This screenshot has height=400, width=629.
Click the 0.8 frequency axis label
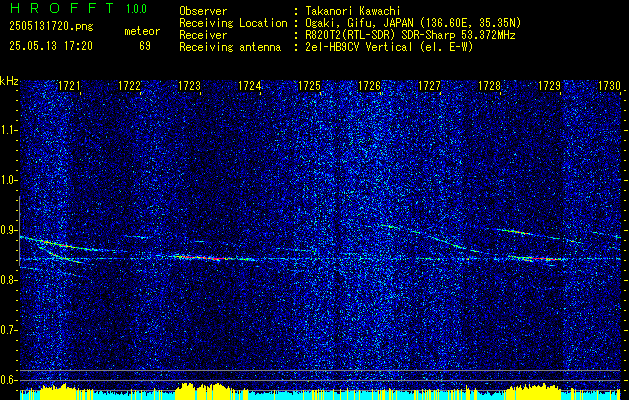tap(8, 280)
